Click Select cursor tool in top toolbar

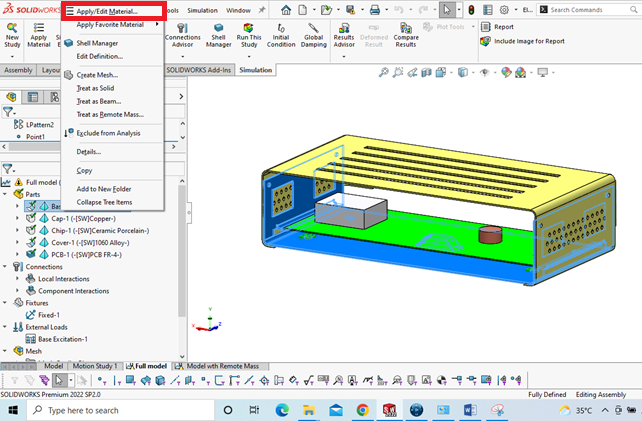pyautogui.click(x=447, y=10)
